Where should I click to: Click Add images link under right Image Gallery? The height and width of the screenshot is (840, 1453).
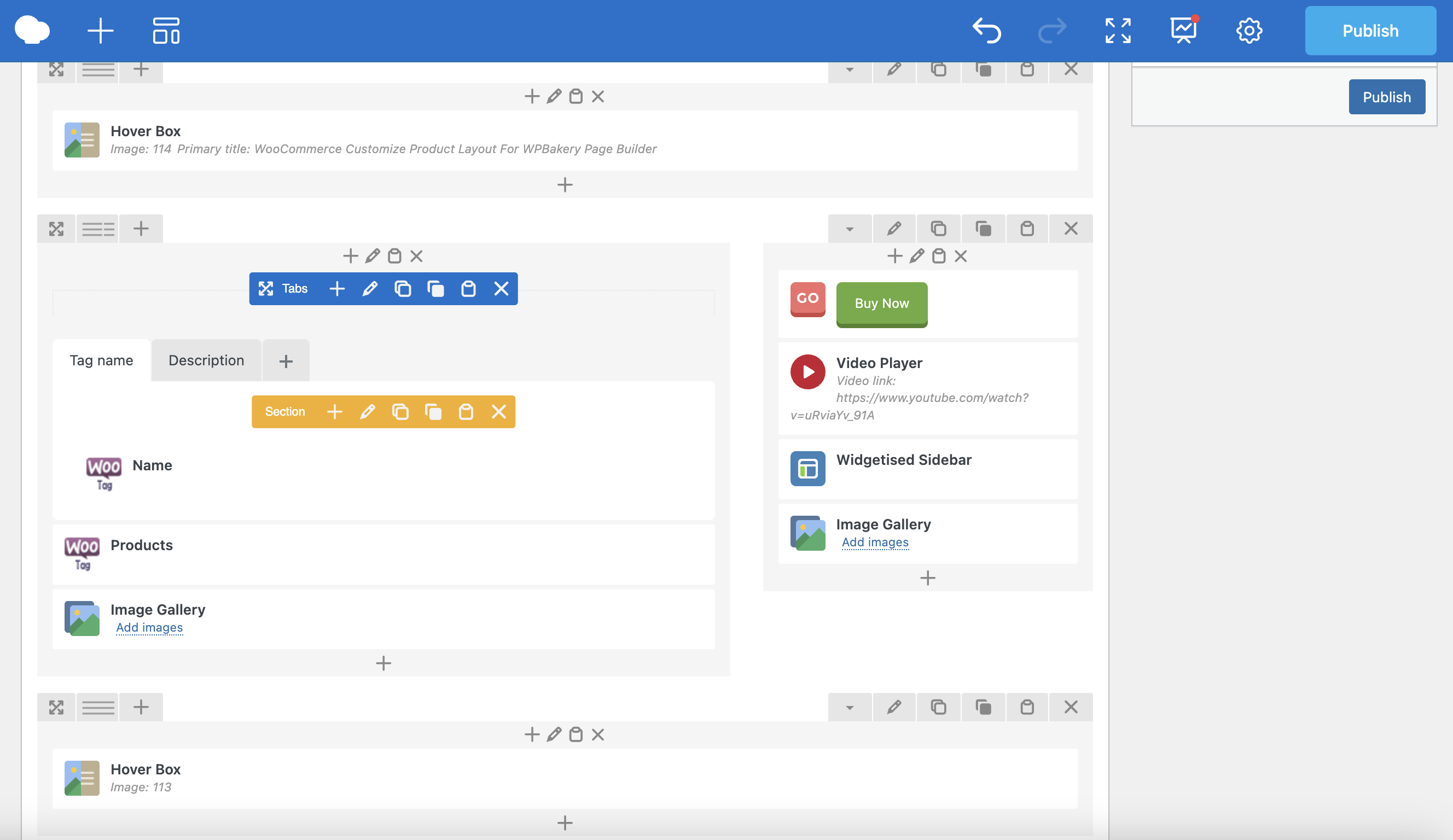[875, 542]
